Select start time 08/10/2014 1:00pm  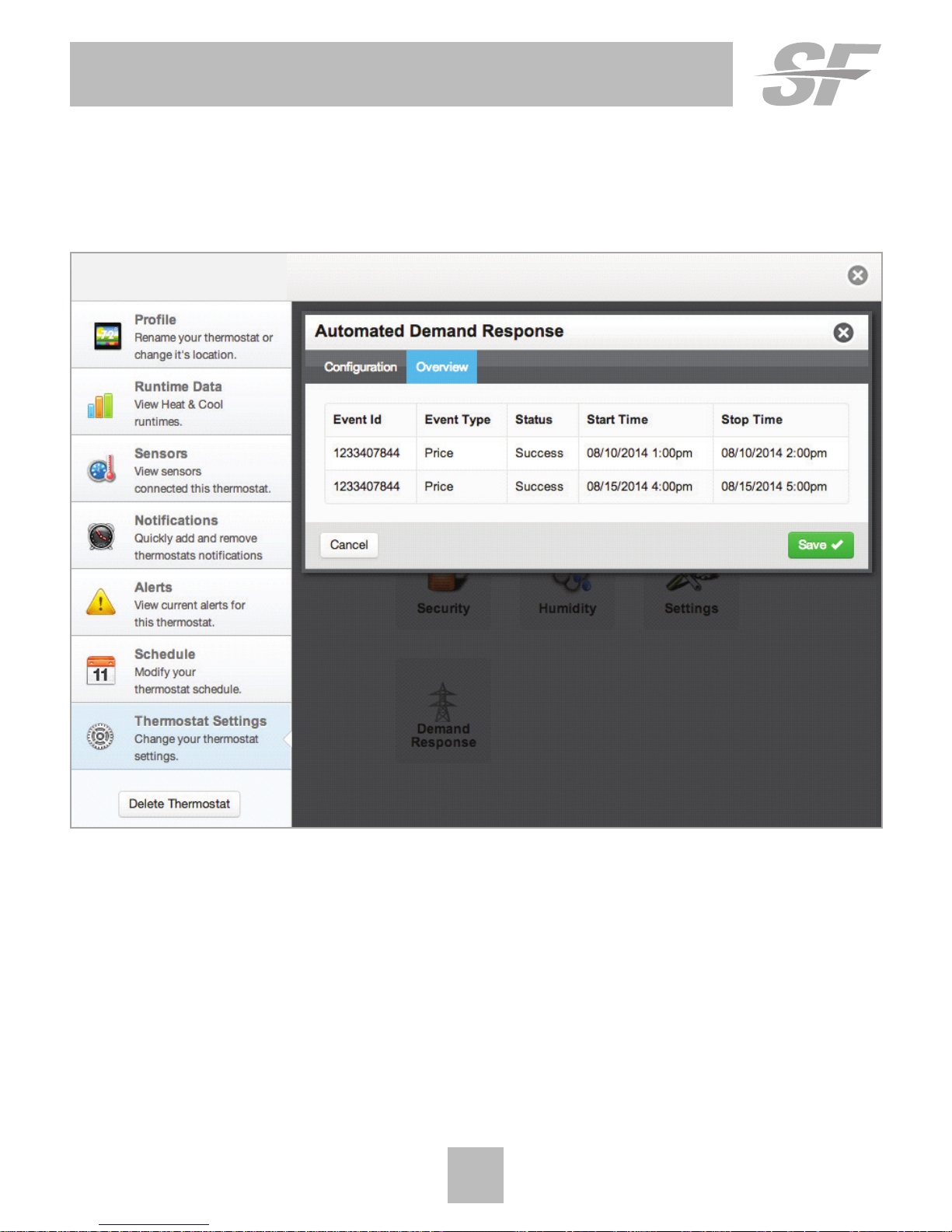tap(640, 453)
